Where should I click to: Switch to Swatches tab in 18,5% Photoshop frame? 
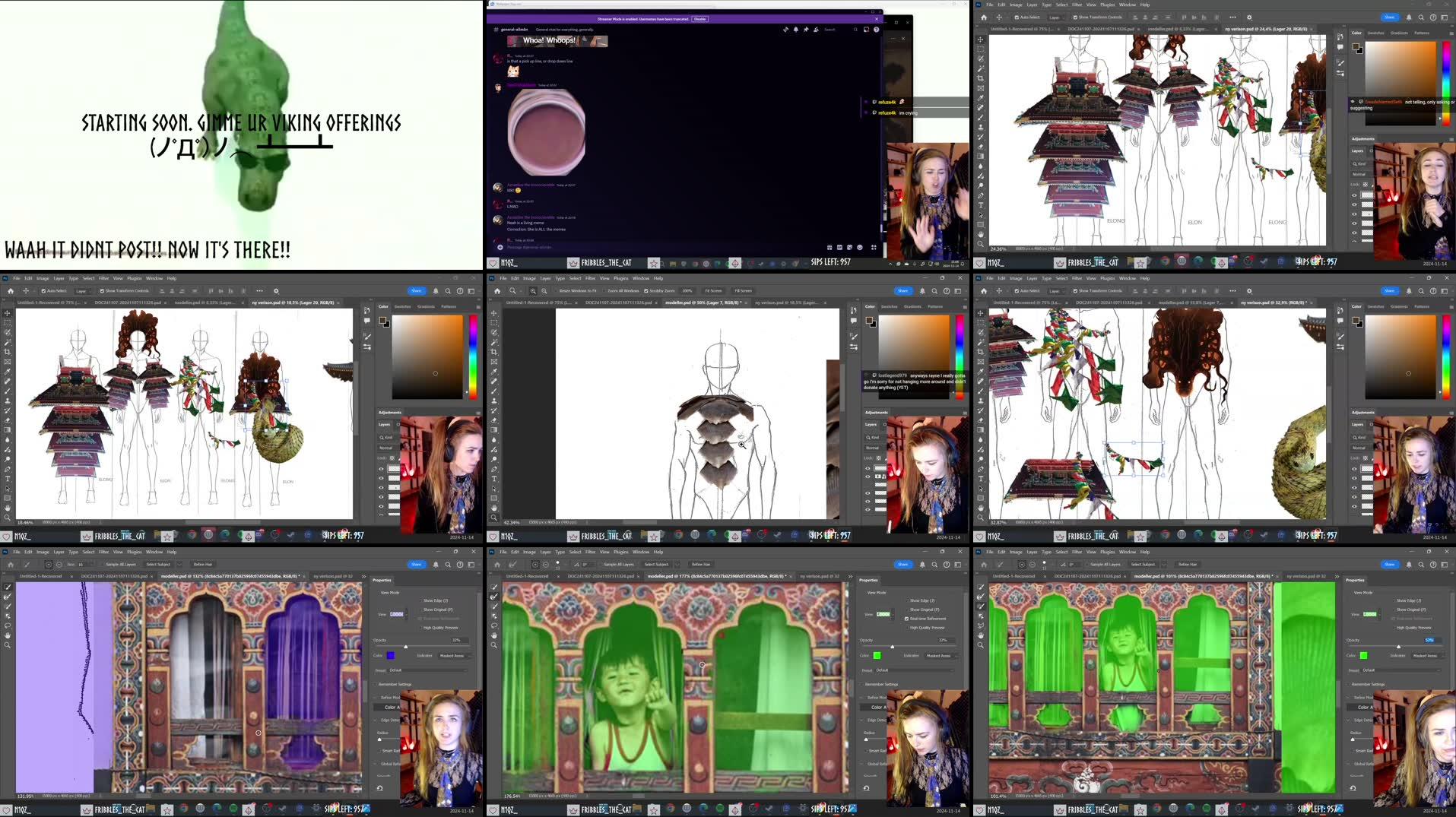(x=402, y=306)
